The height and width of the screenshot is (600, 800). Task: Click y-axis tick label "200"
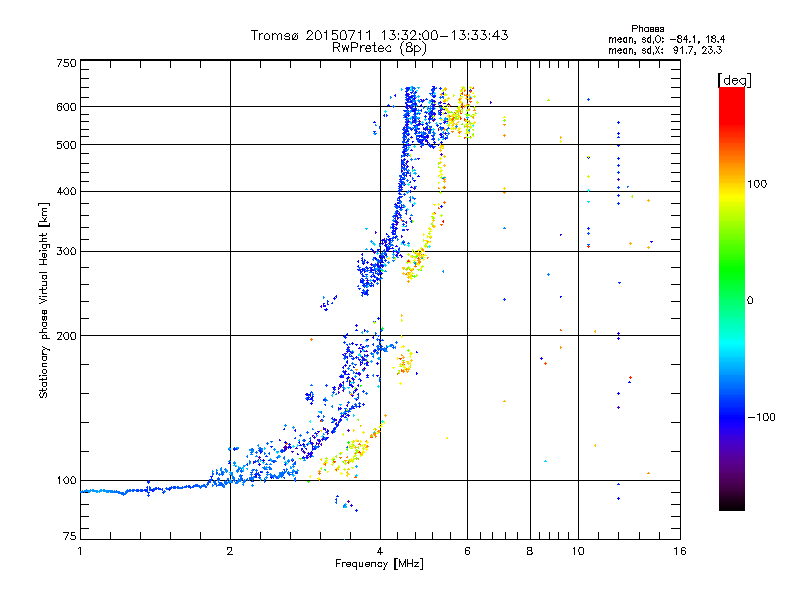(x=66, y=336)
